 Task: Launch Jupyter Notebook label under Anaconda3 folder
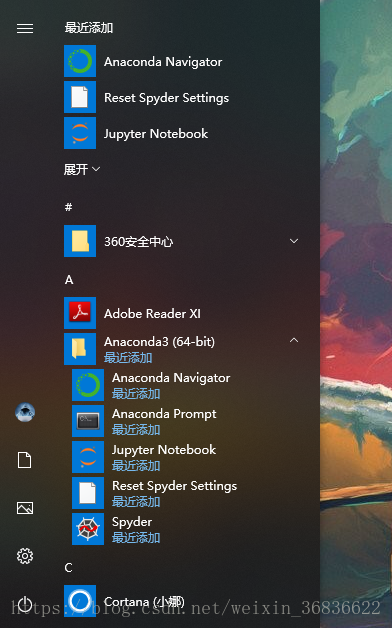pos(164,450)
